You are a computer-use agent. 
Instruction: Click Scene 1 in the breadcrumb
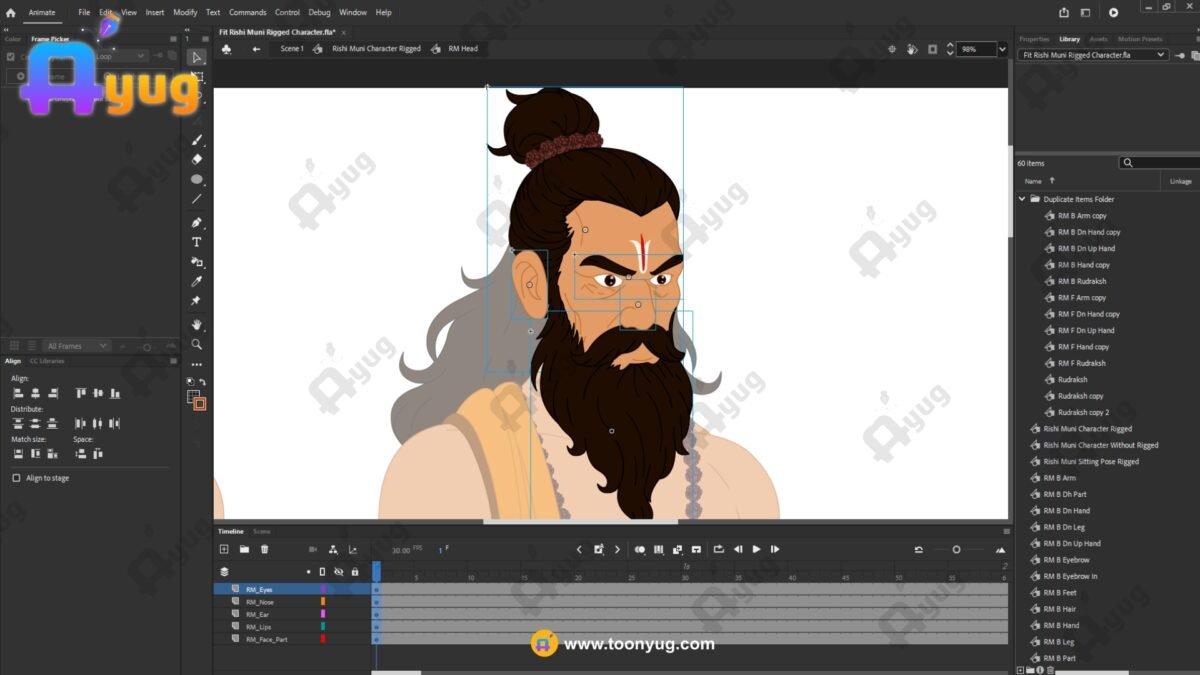click(x=291, y=49)
